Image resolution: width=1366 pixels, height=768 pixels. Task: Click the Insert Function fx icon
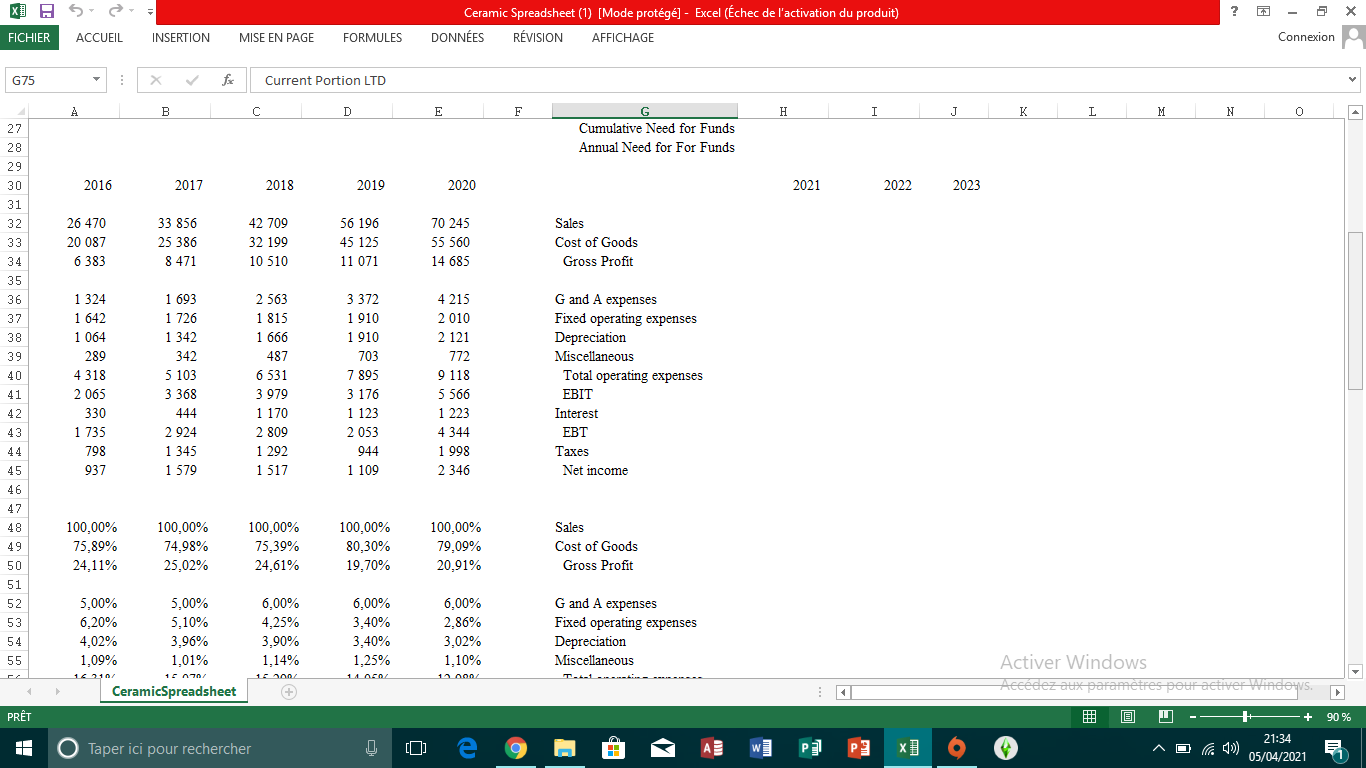click(228, 80)
